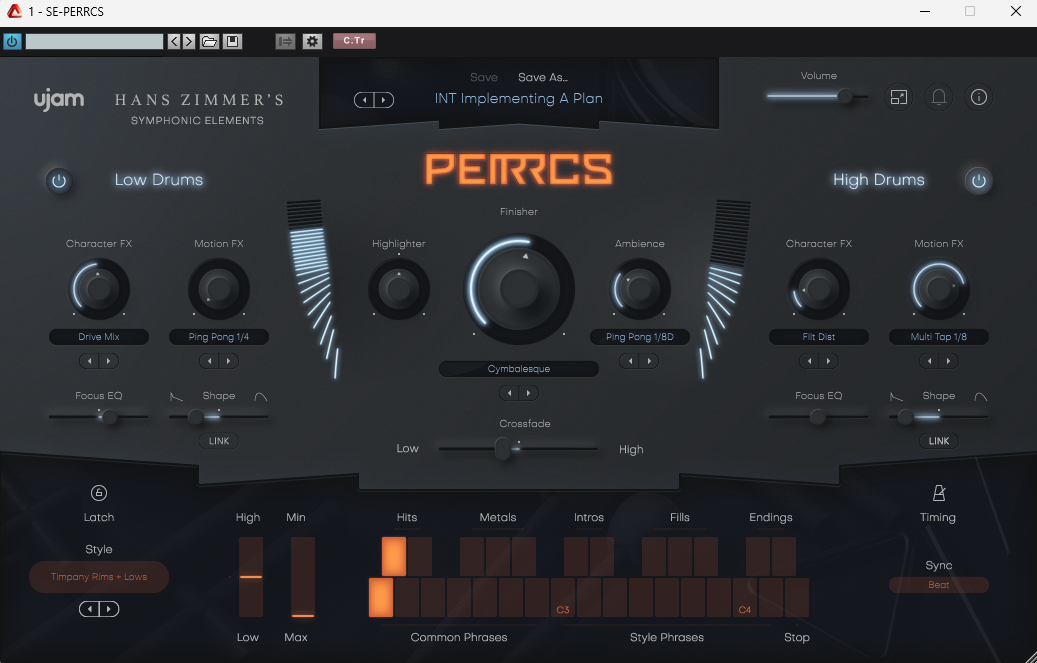Image resolution: width=1037 pixels, height=663 pixels.
Task: Click the C.Tr button
Action: tap(354, 40)
